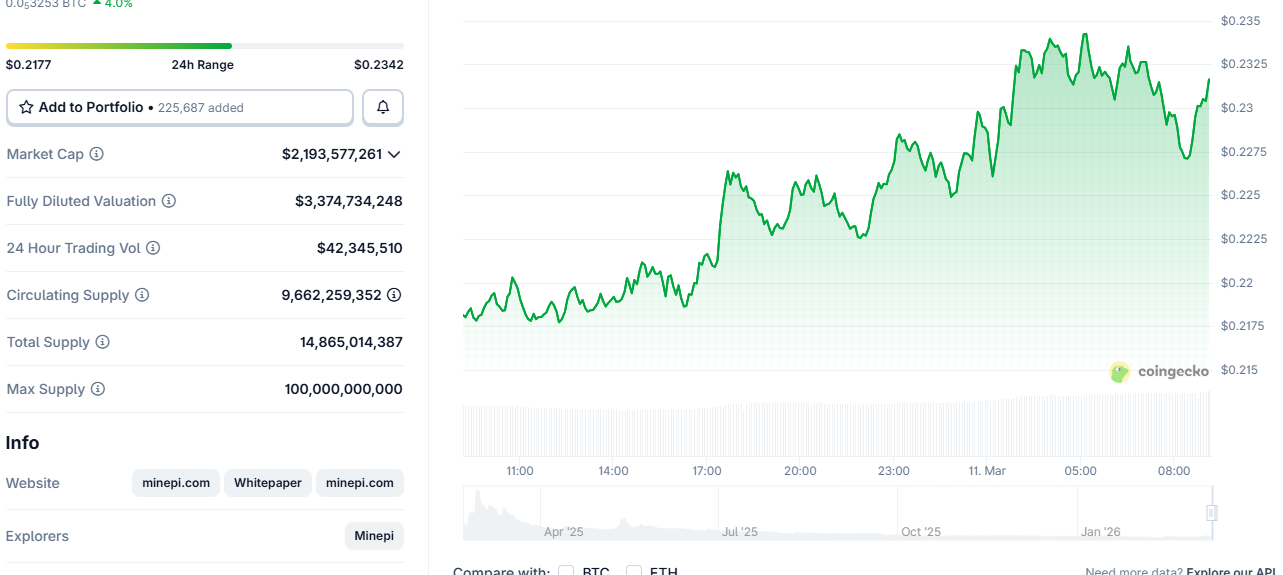Click the info icon beside Circulating Supply label
Viewport: 1283px width, 575px height.
(x=142, y=295)
